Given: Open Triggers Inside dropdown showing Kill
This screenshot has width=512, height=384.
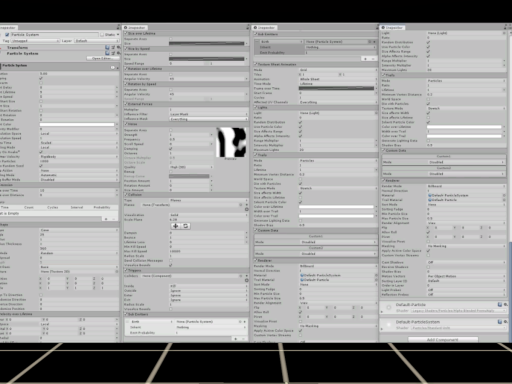Looking at the screenshot, I should click(208, 286).
